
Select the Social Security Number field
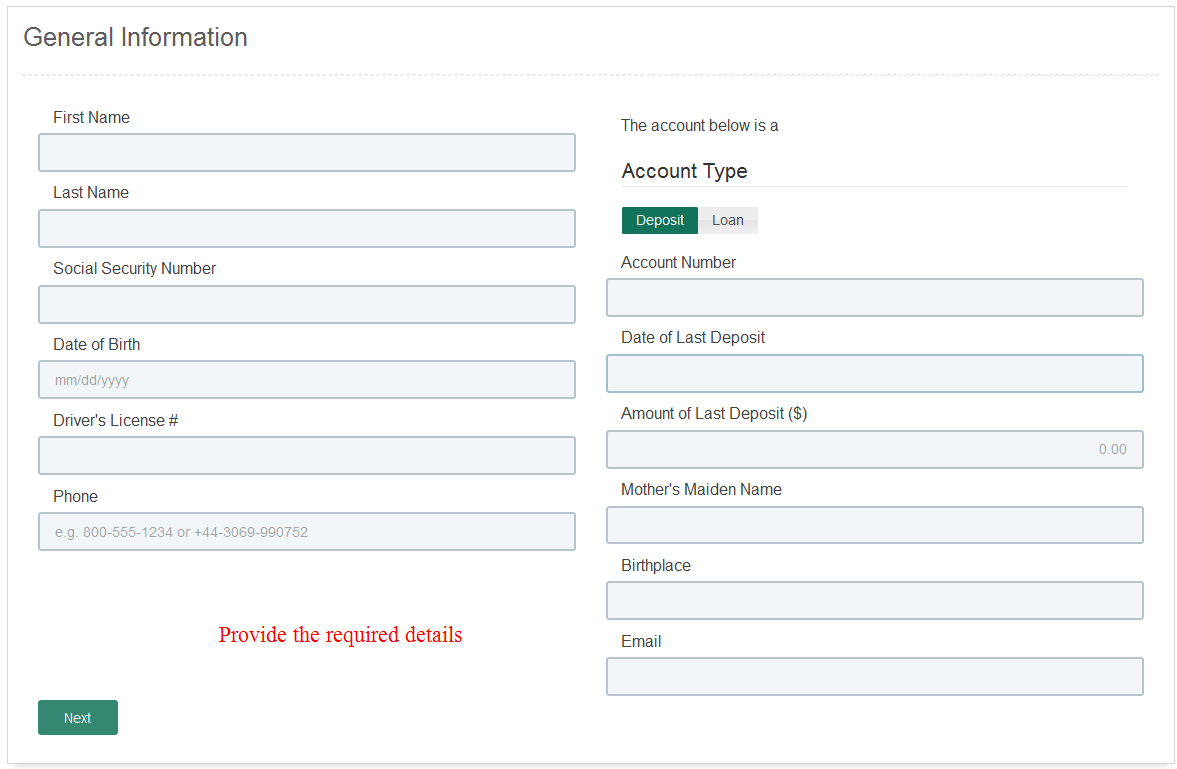click(x=307, y=304)
